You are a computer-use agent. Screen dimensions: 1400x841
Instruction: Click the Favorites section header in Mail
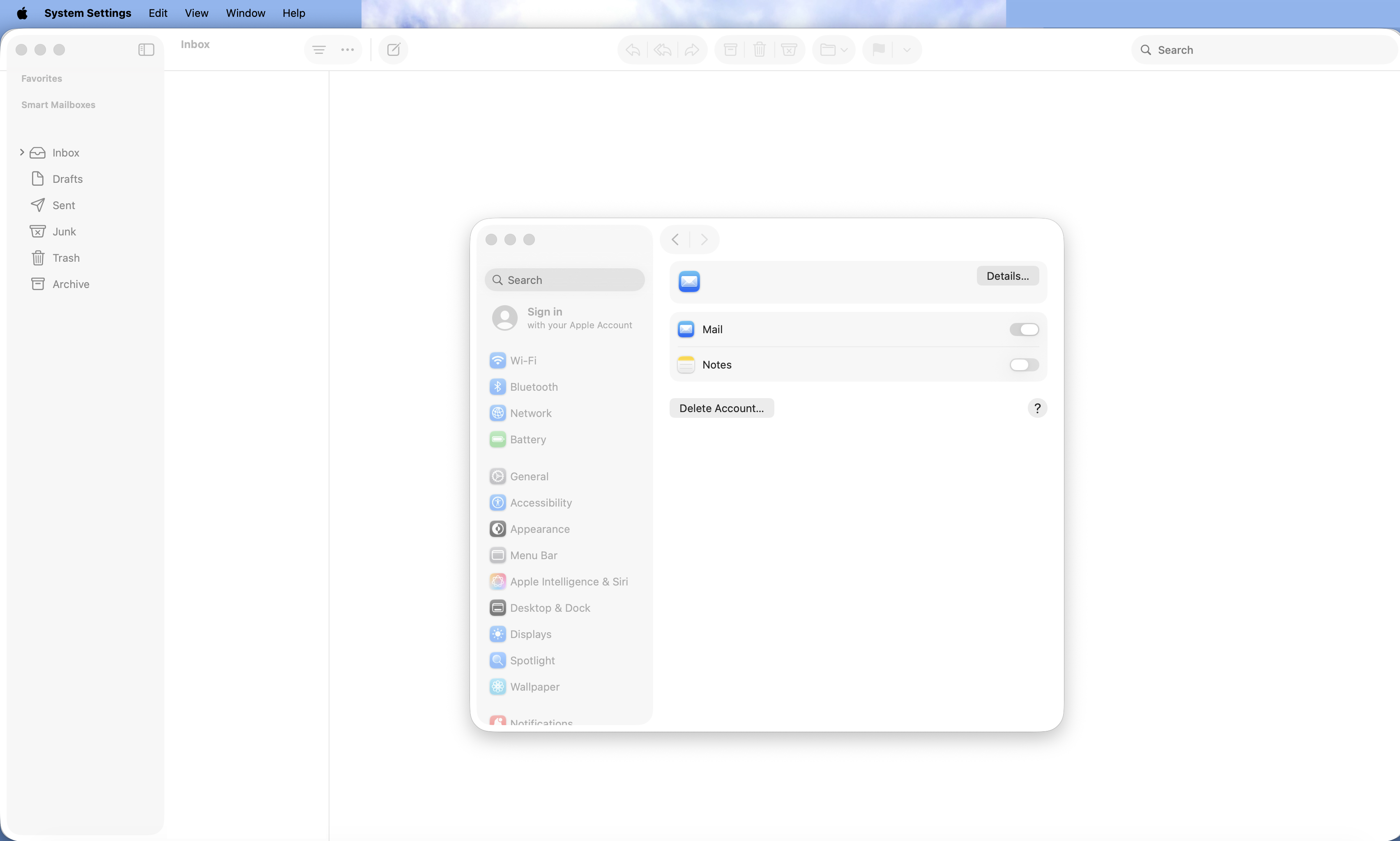[42, 79]
